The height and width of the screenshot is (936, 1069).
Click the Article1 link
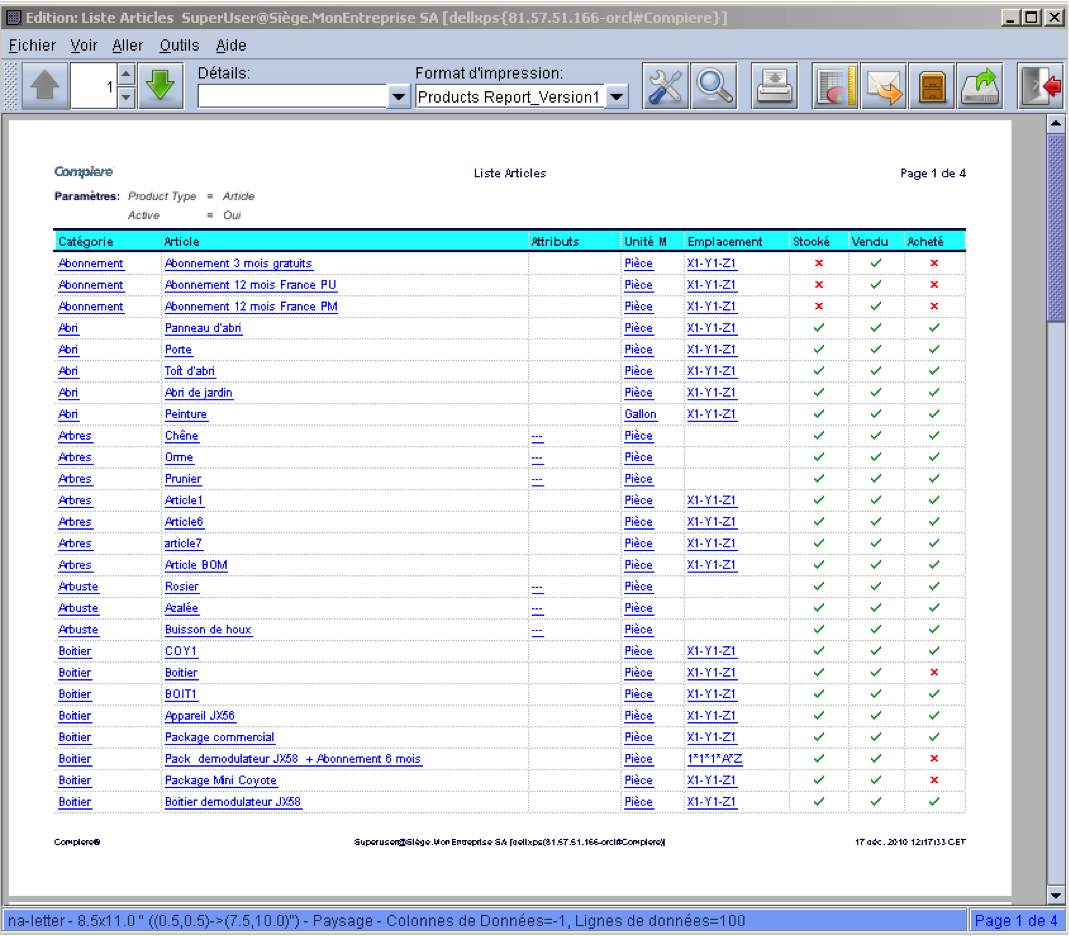click(183, 500)
